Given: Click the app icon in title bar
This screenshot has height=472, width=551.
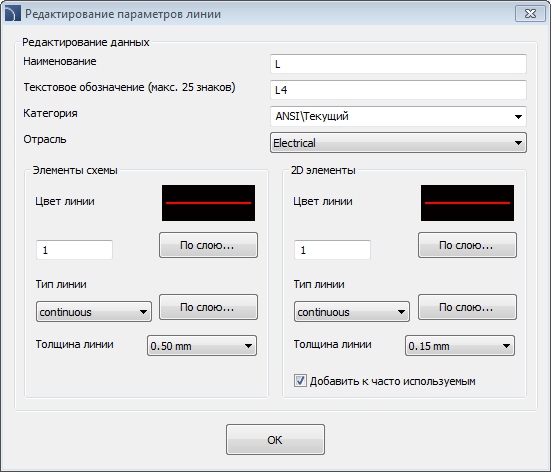Looking at the screenshot, I should tap(12, 14).
